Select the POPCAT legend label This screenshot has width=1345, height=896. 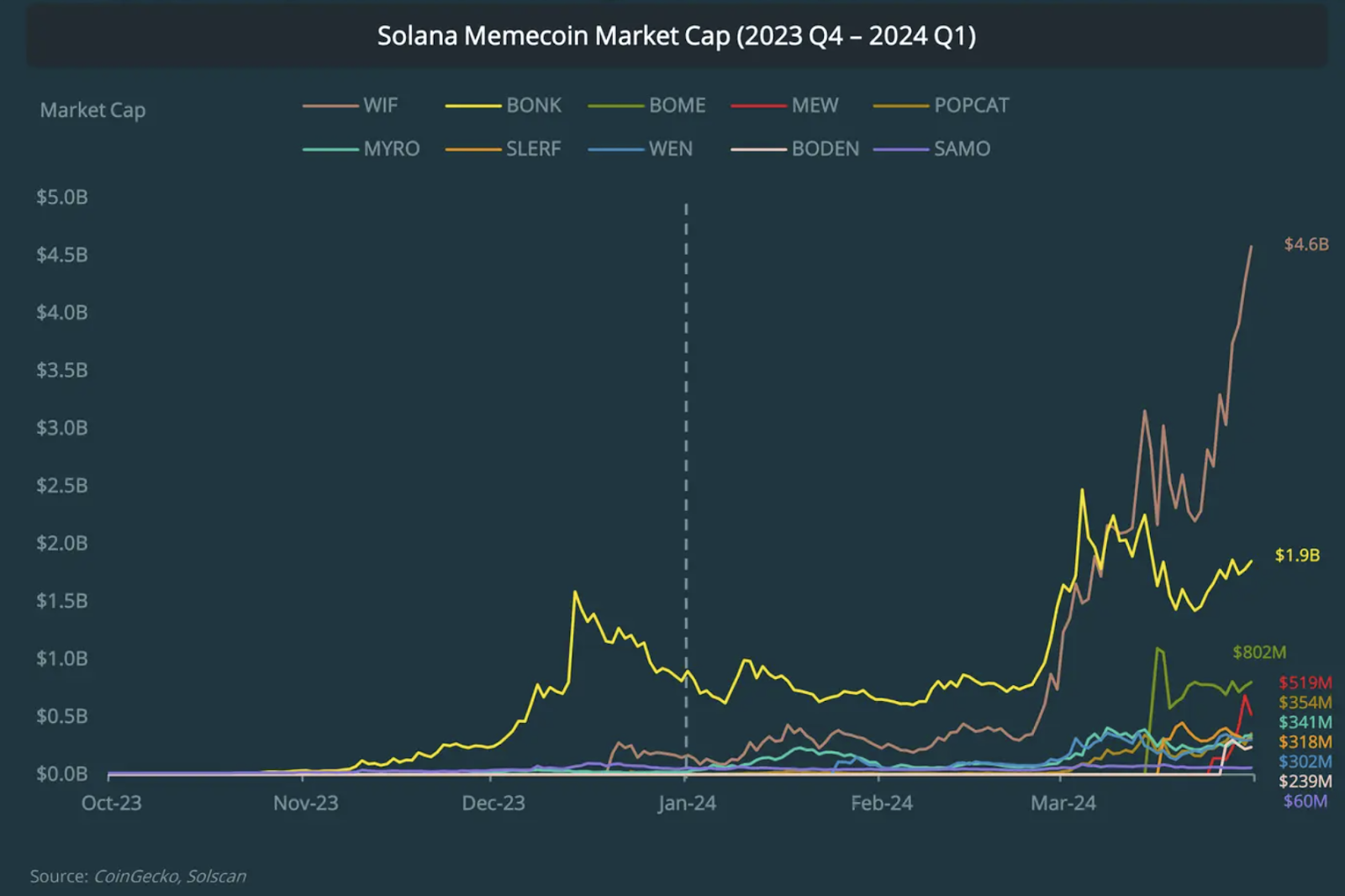pos(971,106)
